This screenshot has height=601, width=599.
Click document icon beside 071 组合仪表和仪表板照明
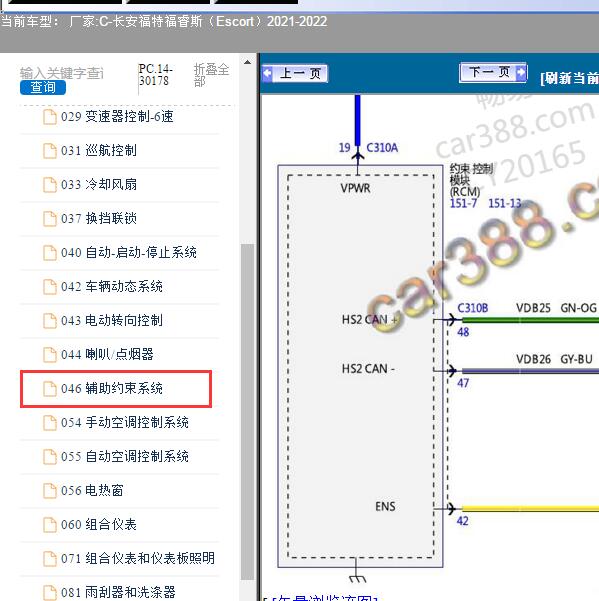click(x=49, y=559)
